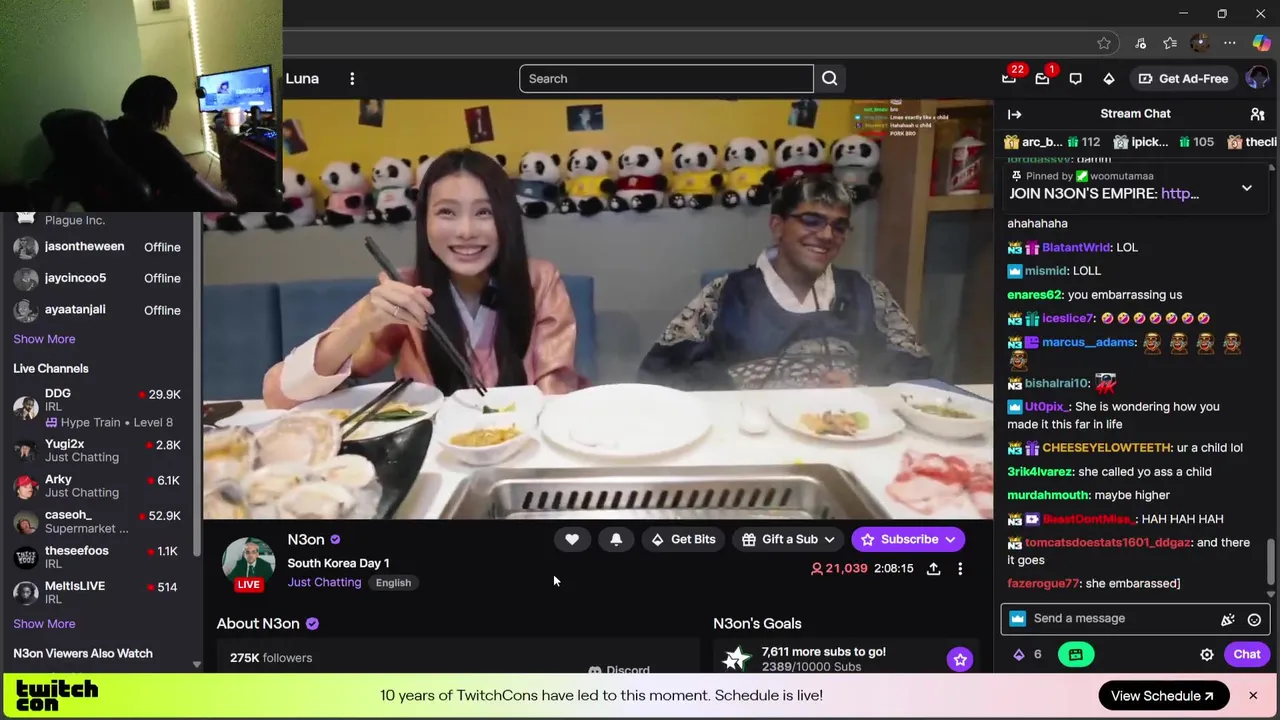This screenshot has width=1280, height=720.
Task: Show more followed channels
Action: 44,339
